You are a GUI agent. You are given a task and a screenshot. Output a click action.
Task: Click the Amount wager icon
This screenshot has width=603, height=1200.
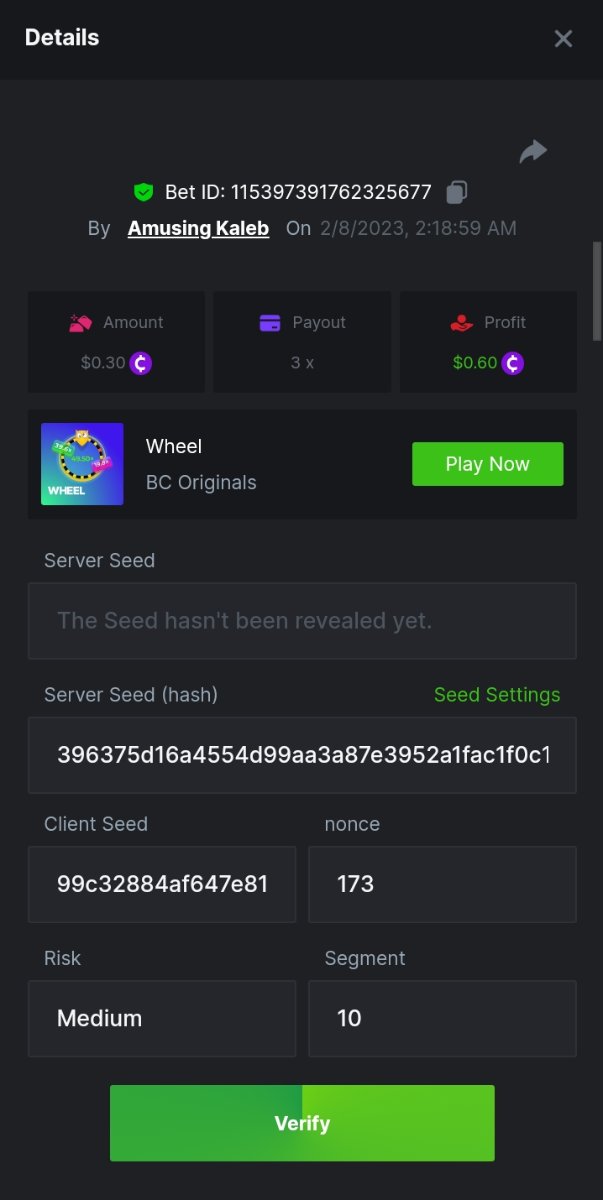coord(81,322)
